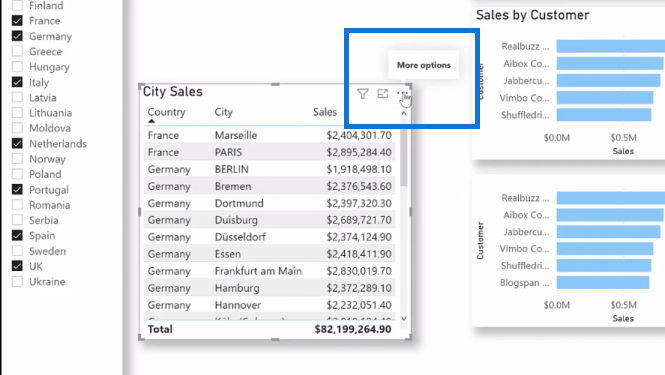665x375 pixels.
Task: Select the City Sales title
Action: (x=173, y=92)
